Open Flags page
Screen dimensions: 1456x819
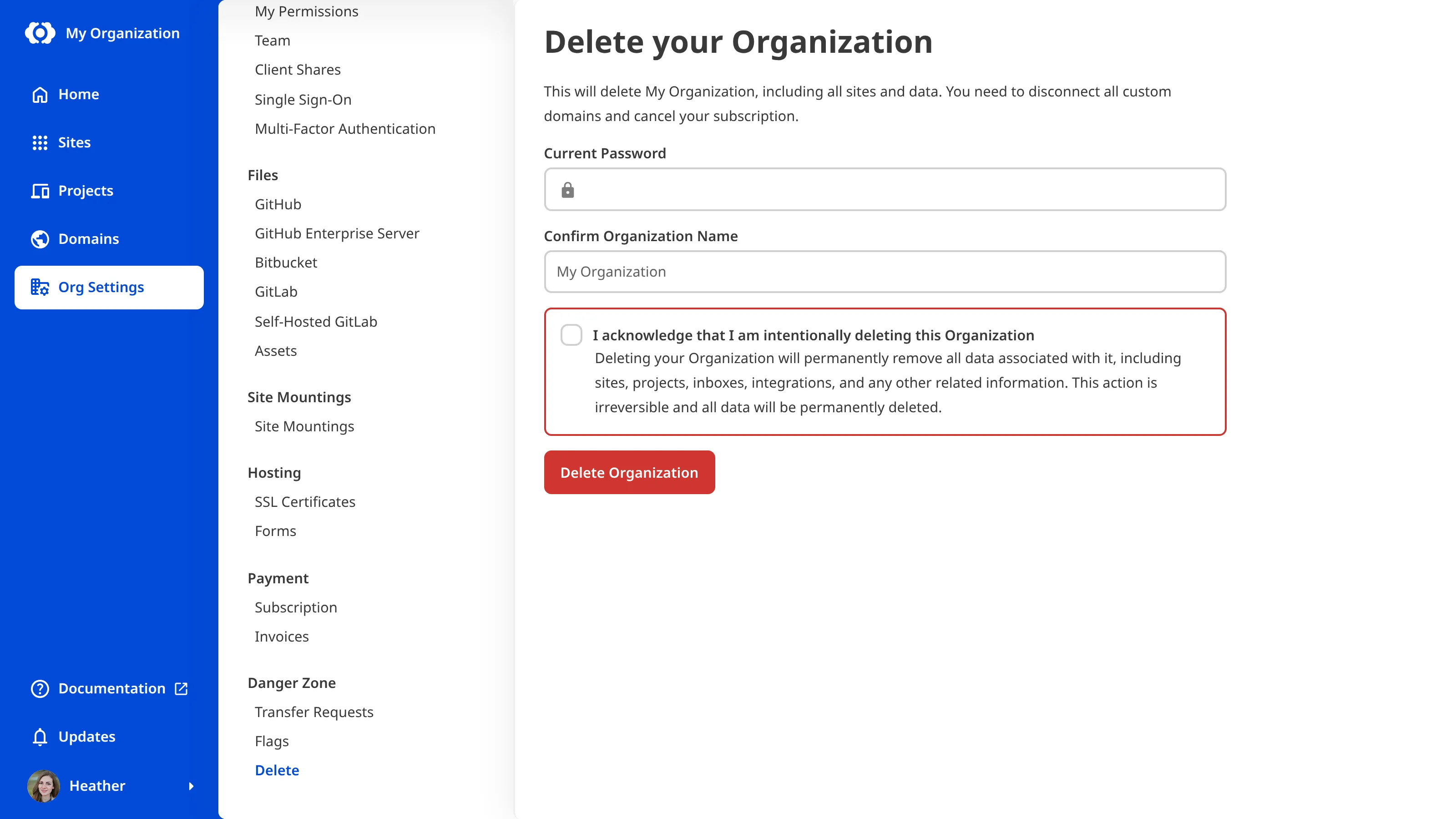coord(272,741)
